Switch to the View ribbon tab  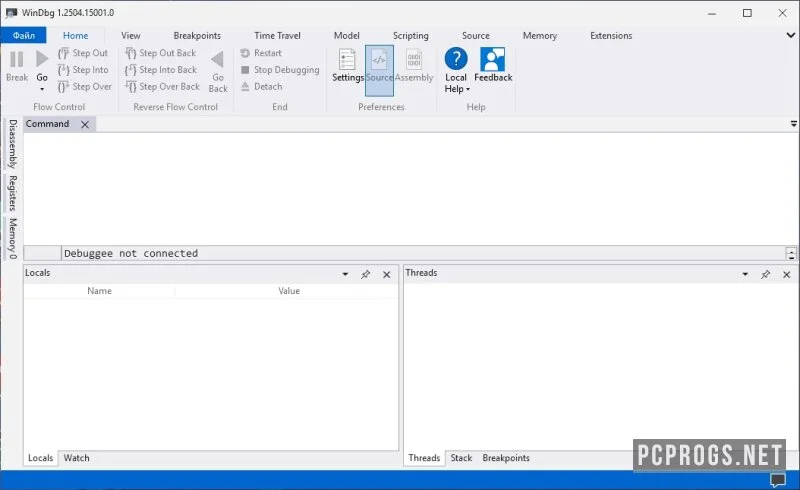pos(131,36)
